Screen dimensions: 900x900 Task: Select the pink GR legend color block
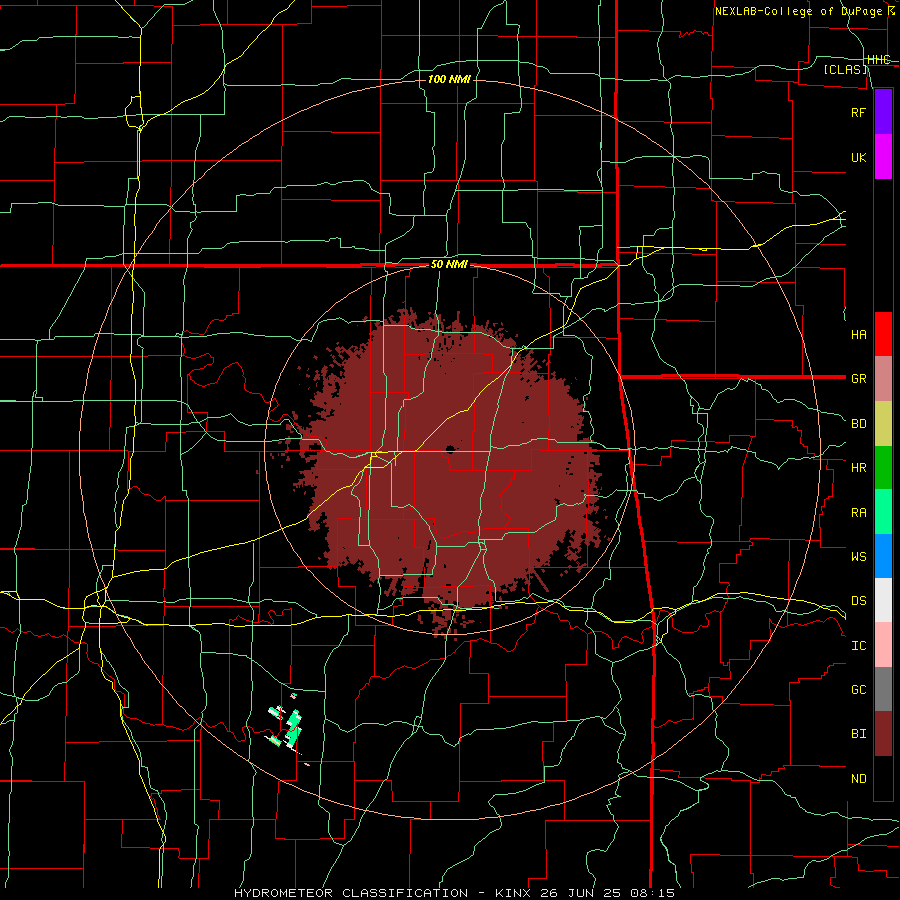pyautogui.click(x=883, y=379)
